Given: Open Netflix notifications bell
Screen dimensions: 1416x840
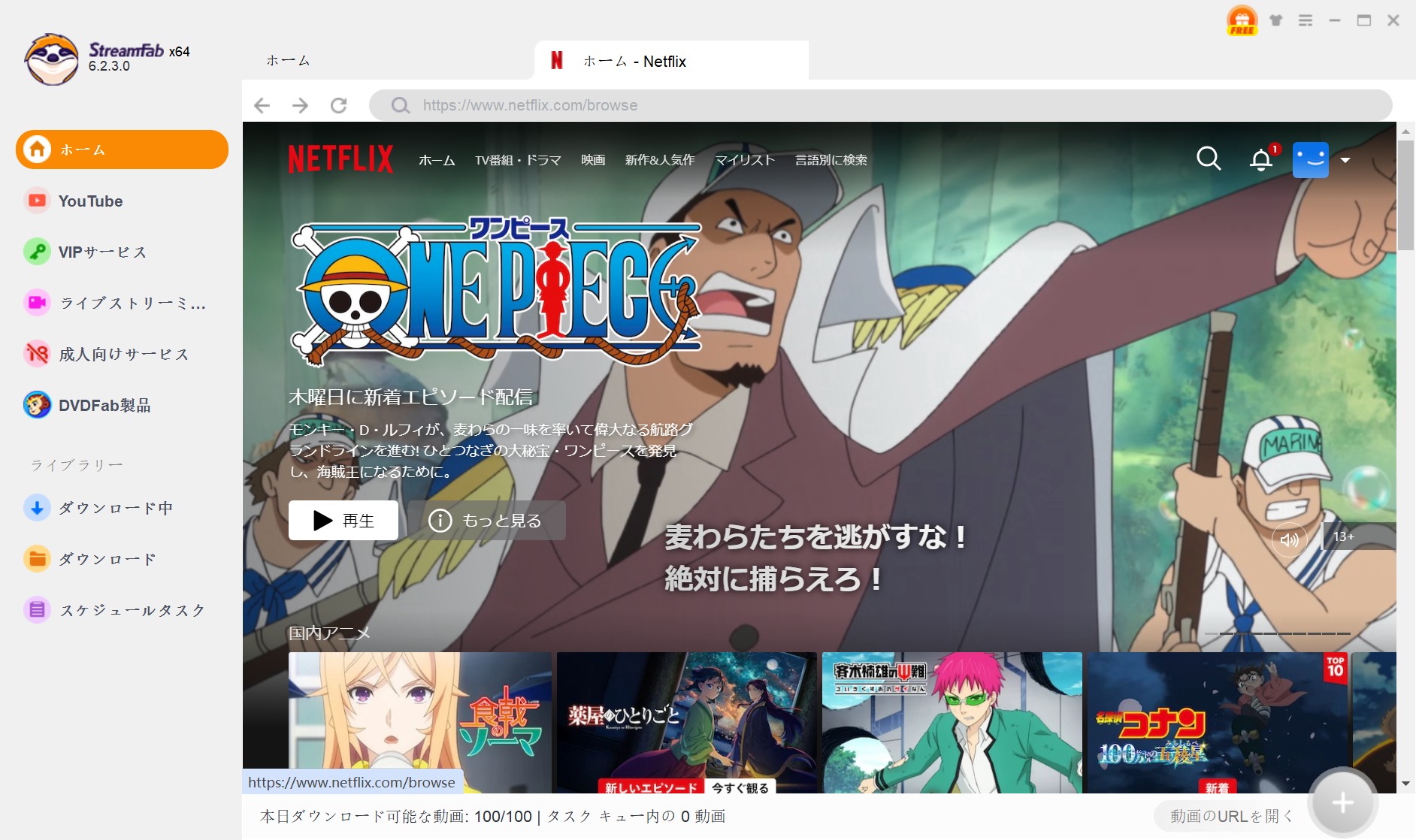Looking at the screenshot, I should pyautogui.click(x=1261, y=159).
